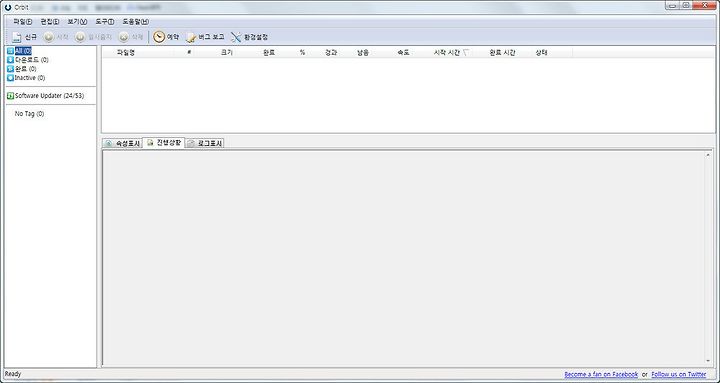Click the 일시중지 (Pause) toolbar icon

click(80, 37)
